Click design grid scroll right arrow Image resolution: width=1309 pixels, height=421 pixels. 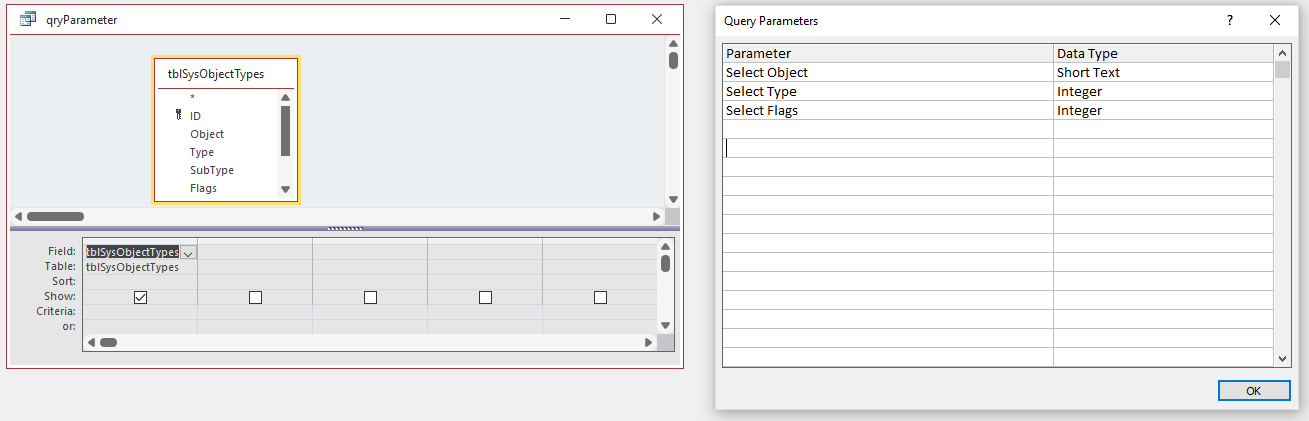tap(650, 342)
